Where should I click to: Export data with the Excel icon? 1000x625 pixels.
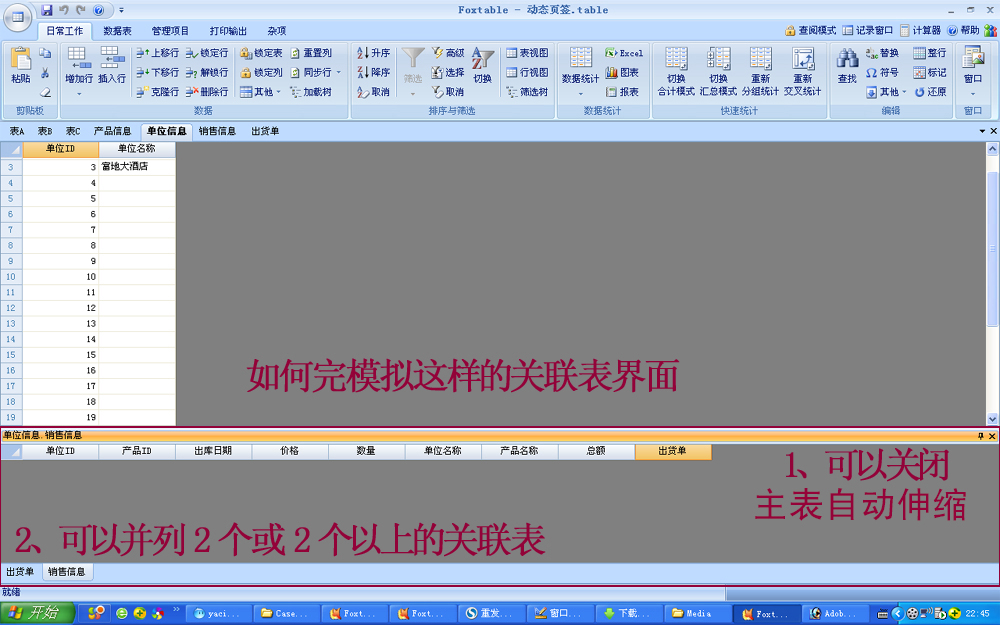coord(624,53)
